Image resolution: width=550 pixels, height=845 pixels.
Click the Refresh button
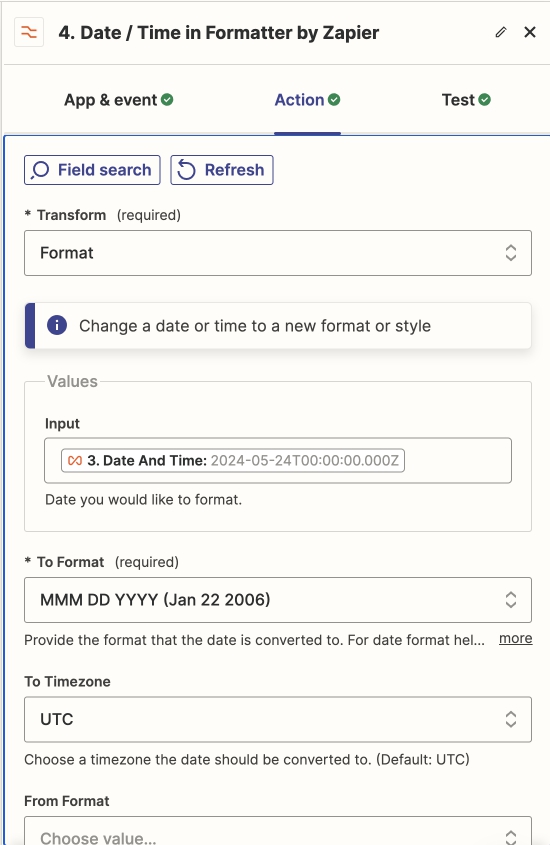[x=222, y=170]
